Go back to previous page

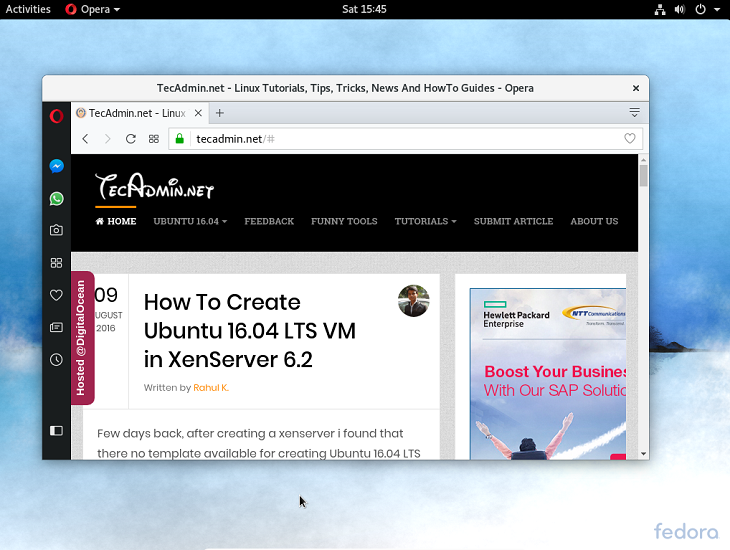(x=85, y=139)
